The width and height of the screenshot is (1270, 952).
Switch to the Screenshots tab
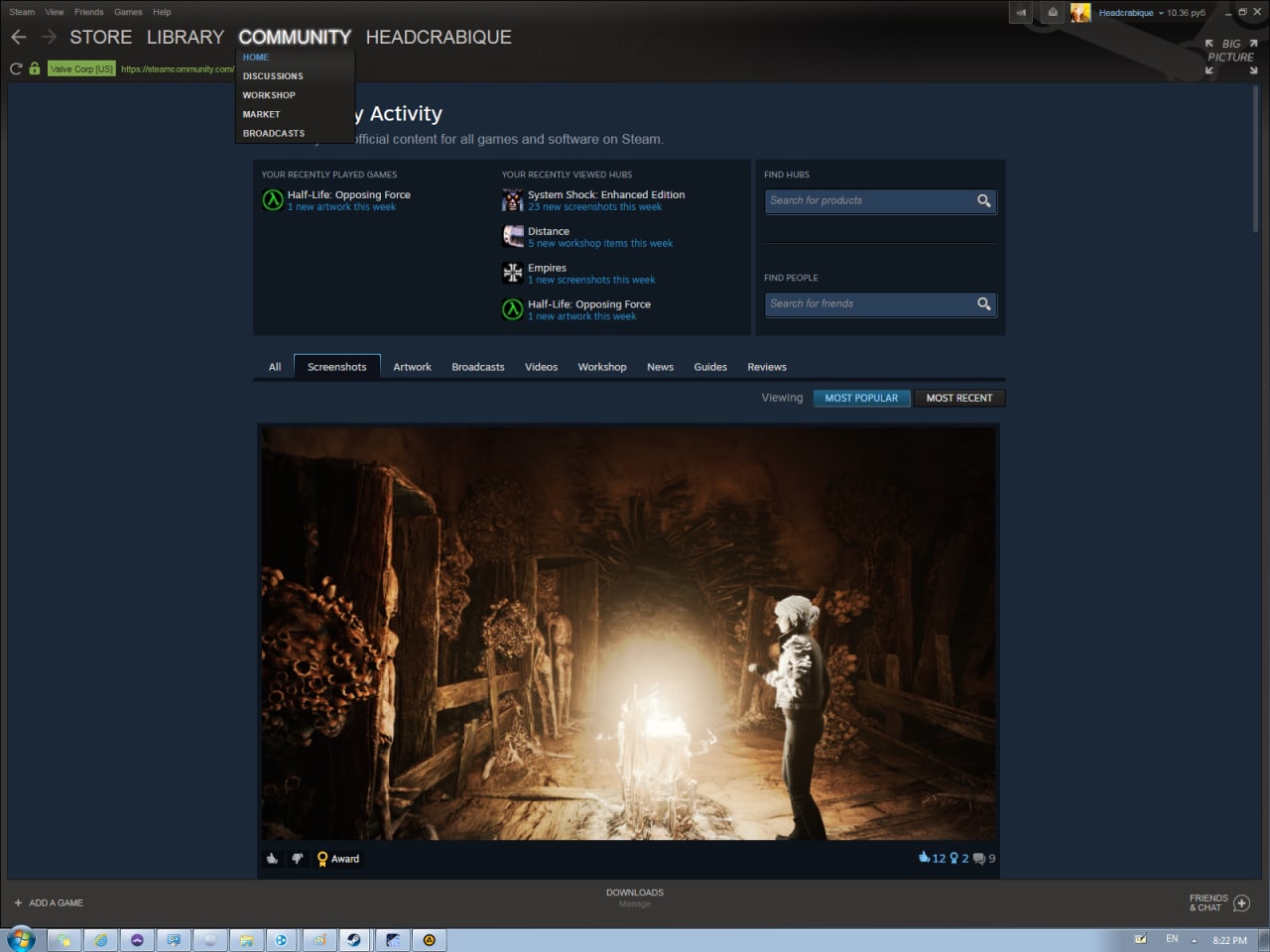(x=337, y=367)
